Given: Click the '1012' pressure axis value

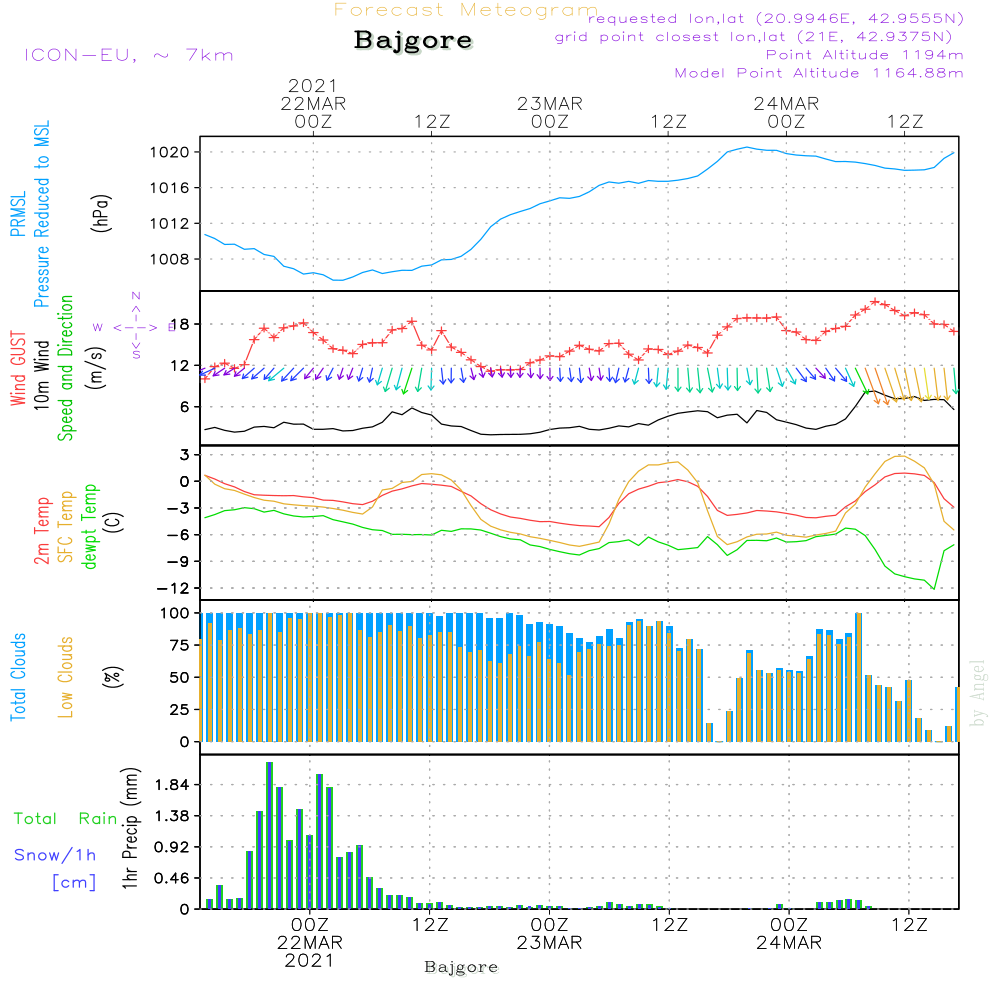Looking at the screenshot, I should (169, 224).
